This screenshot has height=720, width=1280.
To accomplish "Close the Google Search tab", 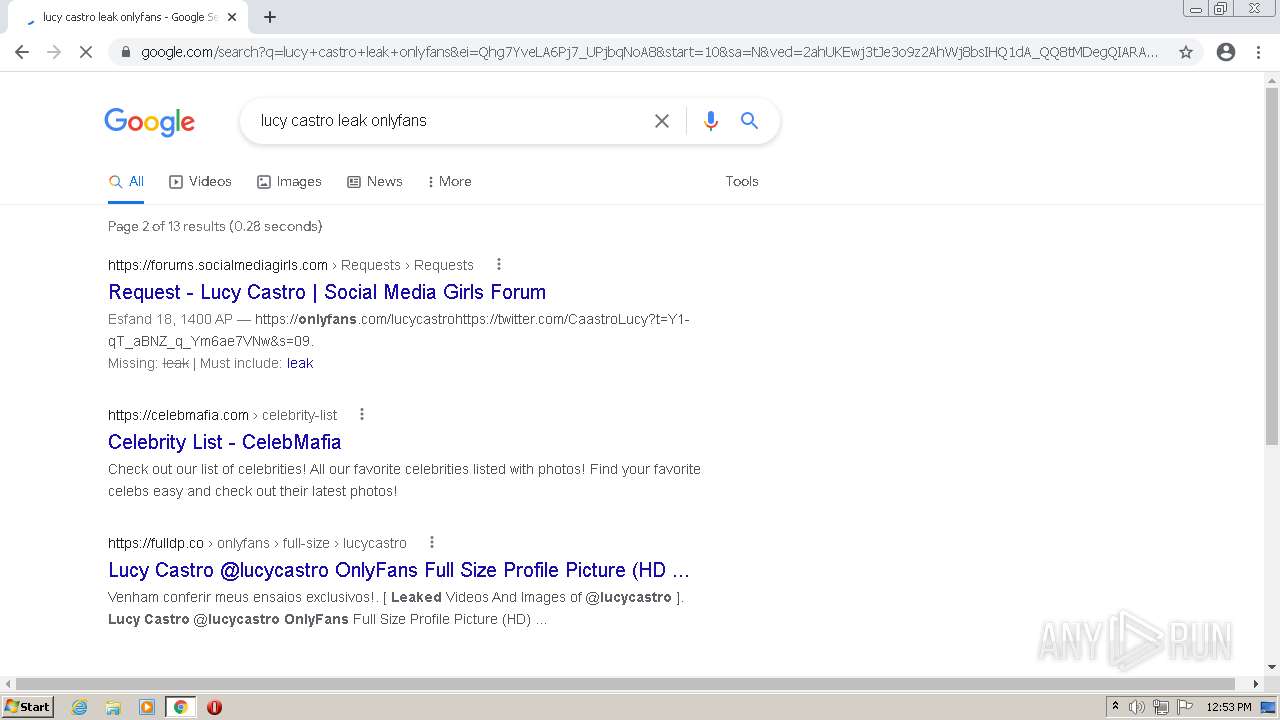I will 232,17.
